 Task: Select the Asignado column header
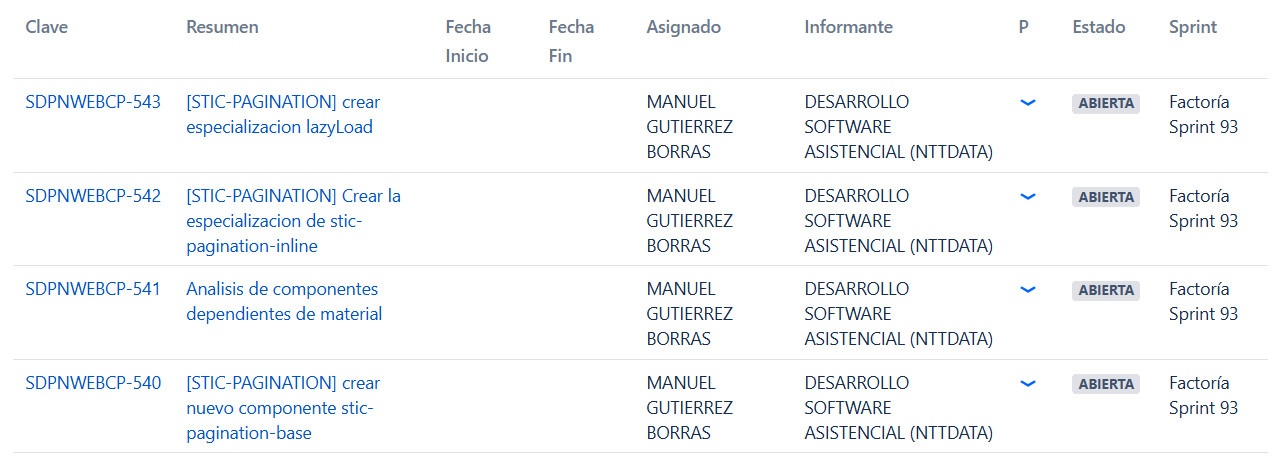[684, 28]
